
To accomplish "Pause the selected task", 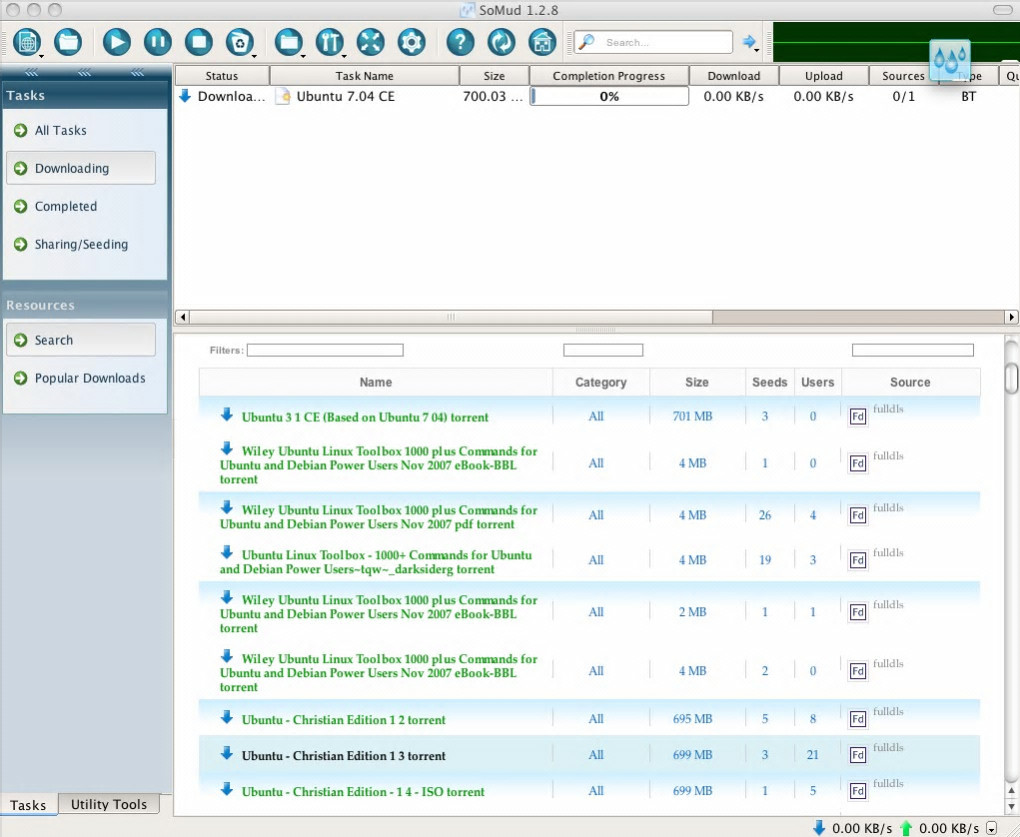I will tap(157, 42).
